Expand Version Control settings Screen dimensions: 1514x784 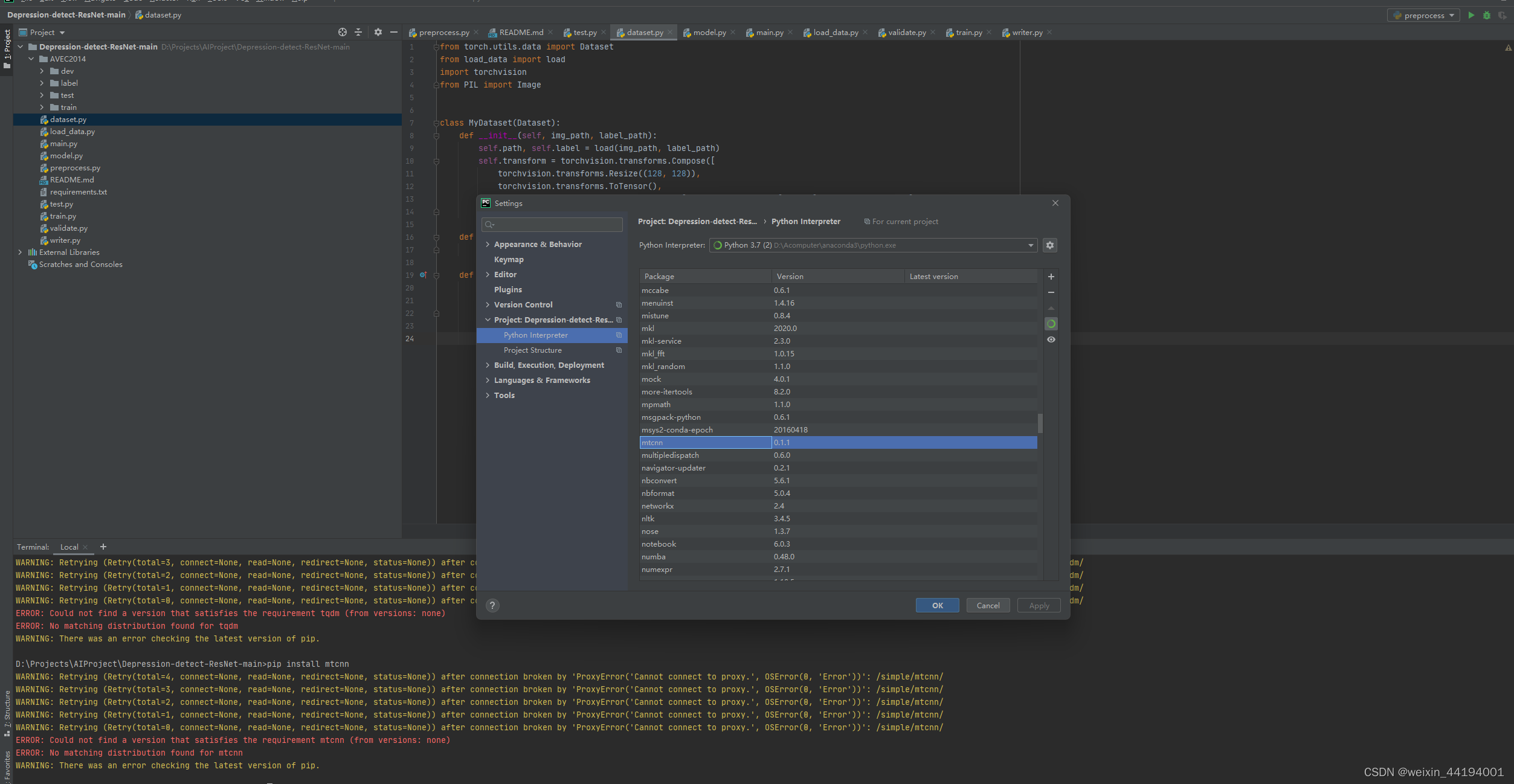(488, 305)
